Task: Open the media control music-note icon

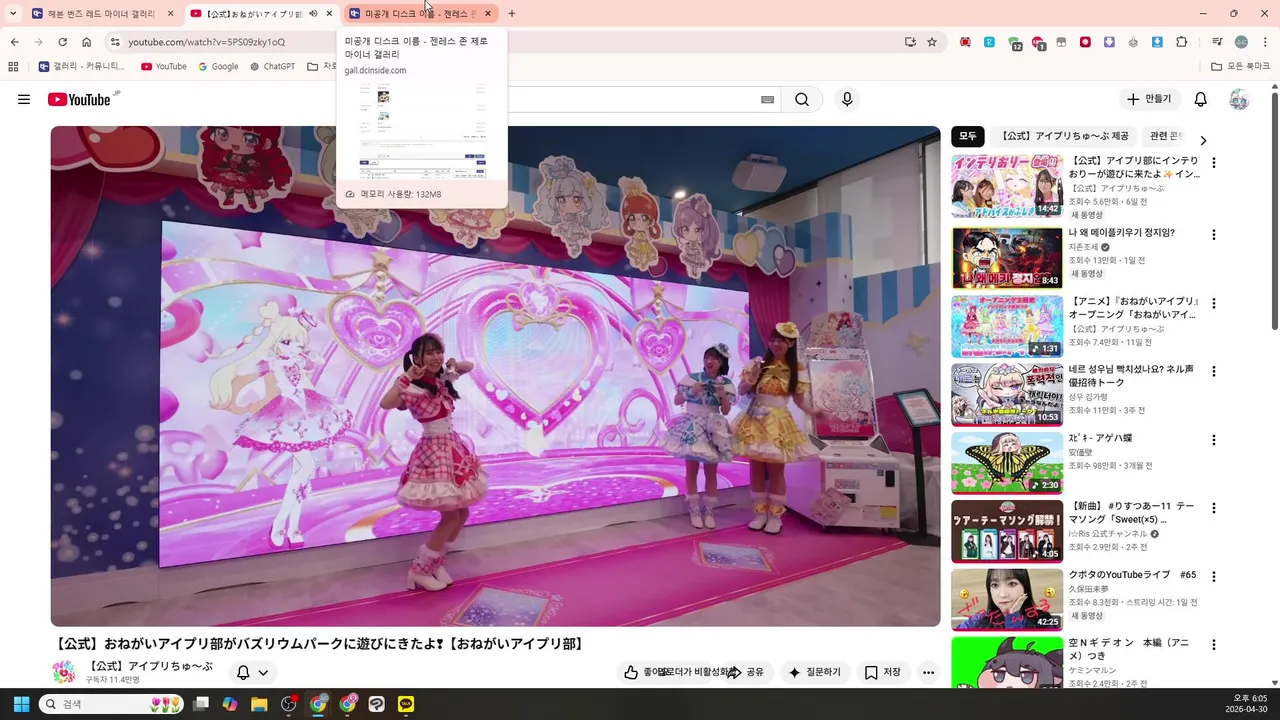Action: pyautogui.click(x=1217, y=42)
